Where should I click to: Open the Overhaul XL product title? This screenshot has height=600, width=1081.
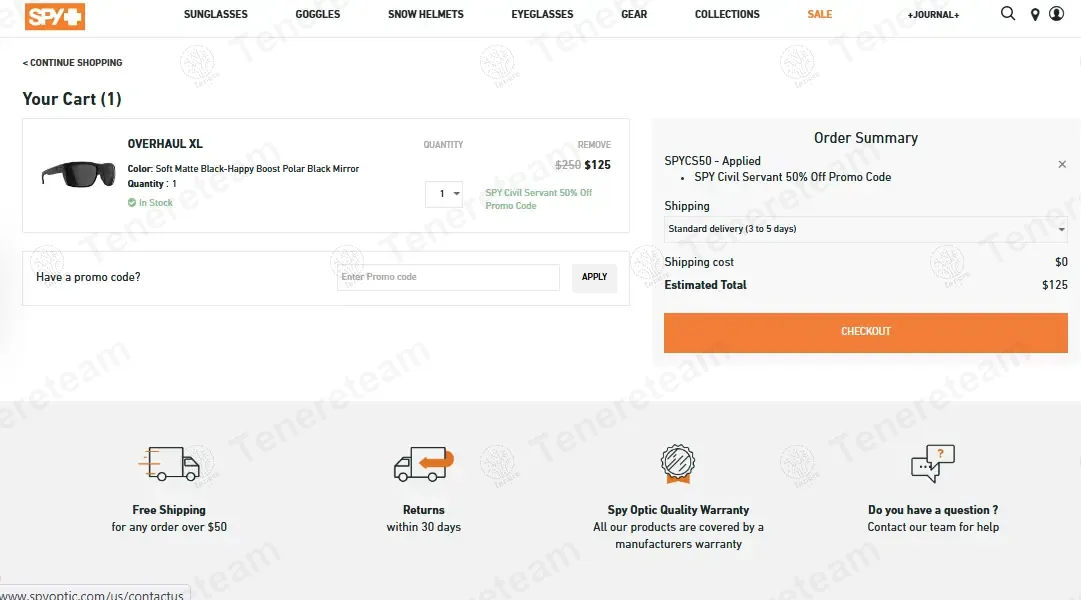click(x=165, y=144)
